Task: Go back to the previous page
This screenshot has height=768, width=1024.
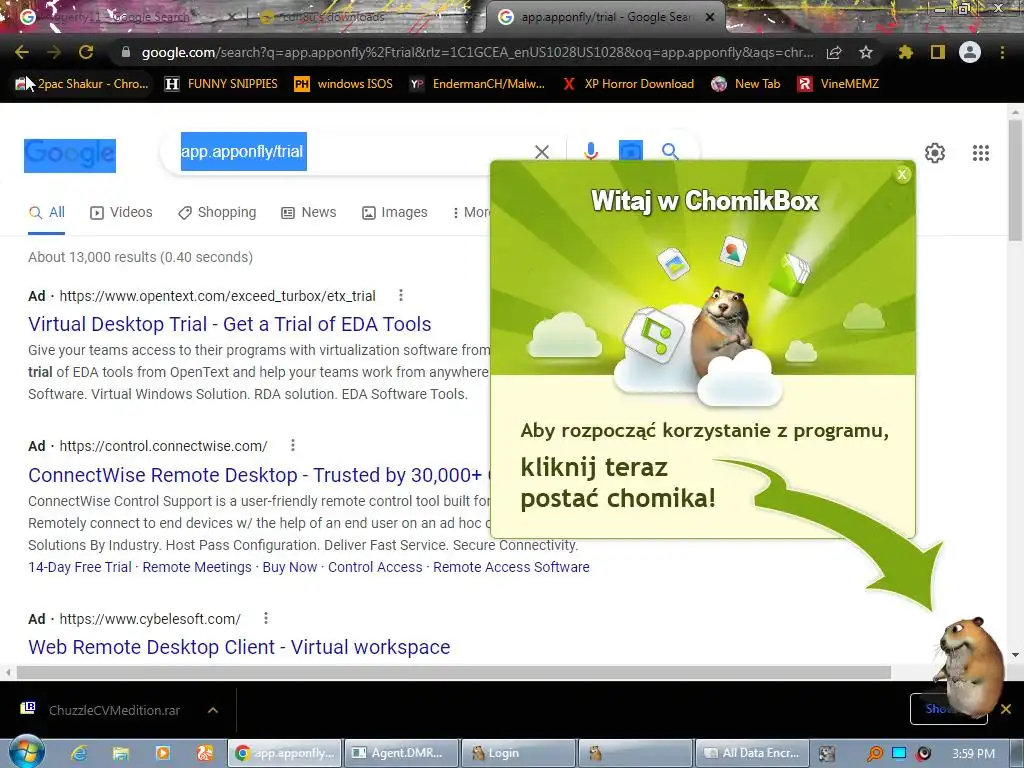Action: coord(22,52)
